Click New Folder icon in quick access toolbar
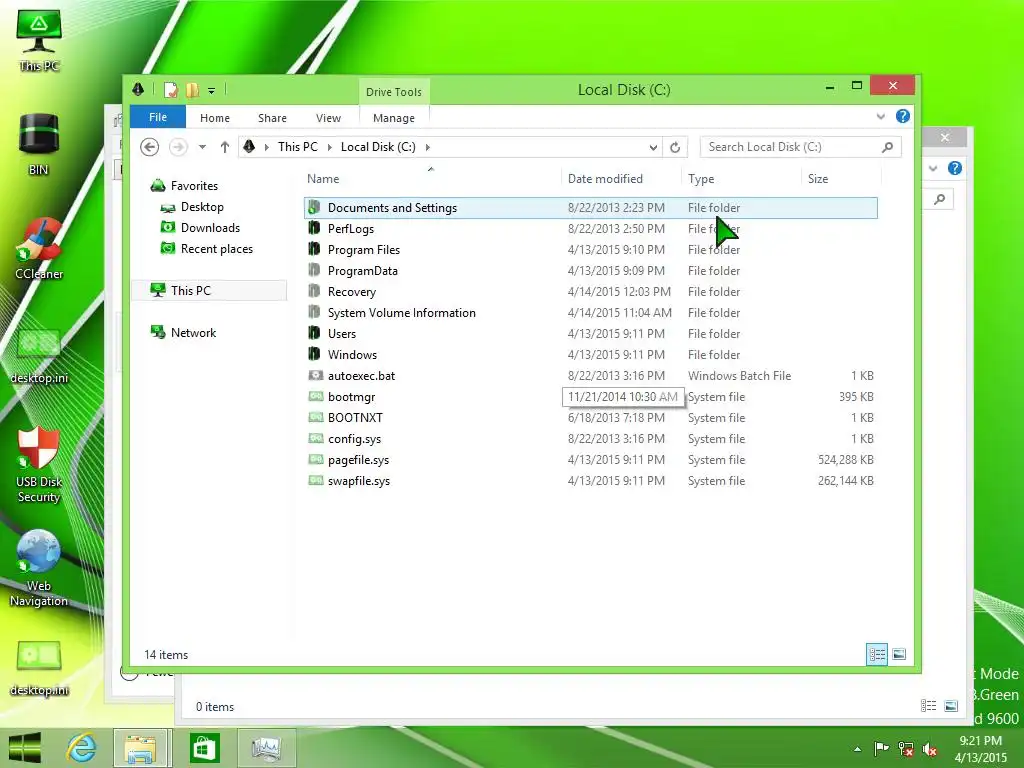This screenshot has width=1024, height=768. click(x=192, y=90)
